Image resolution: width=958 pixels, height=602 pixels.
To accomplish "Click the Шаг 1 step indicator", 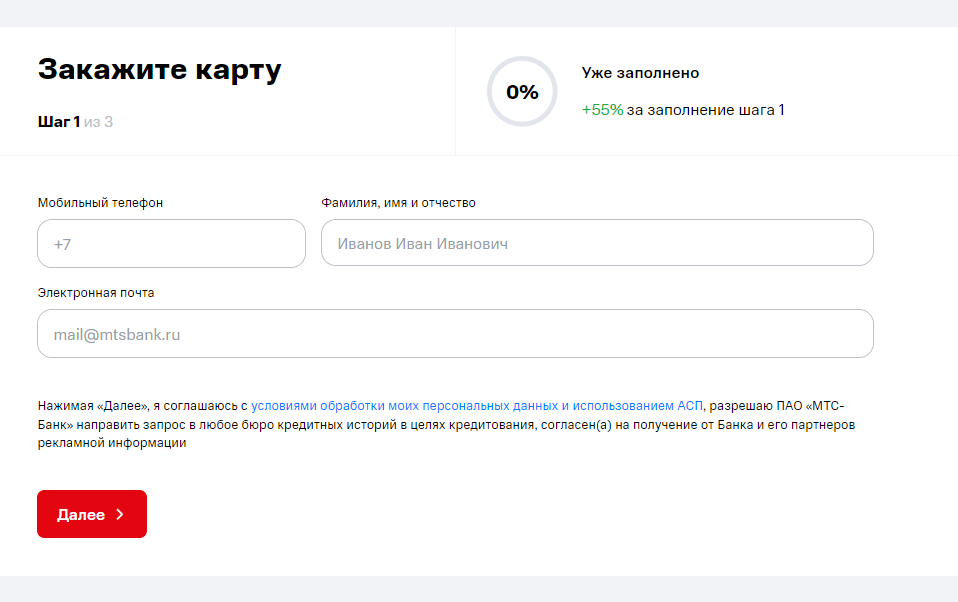I will [x=58, y=122].
